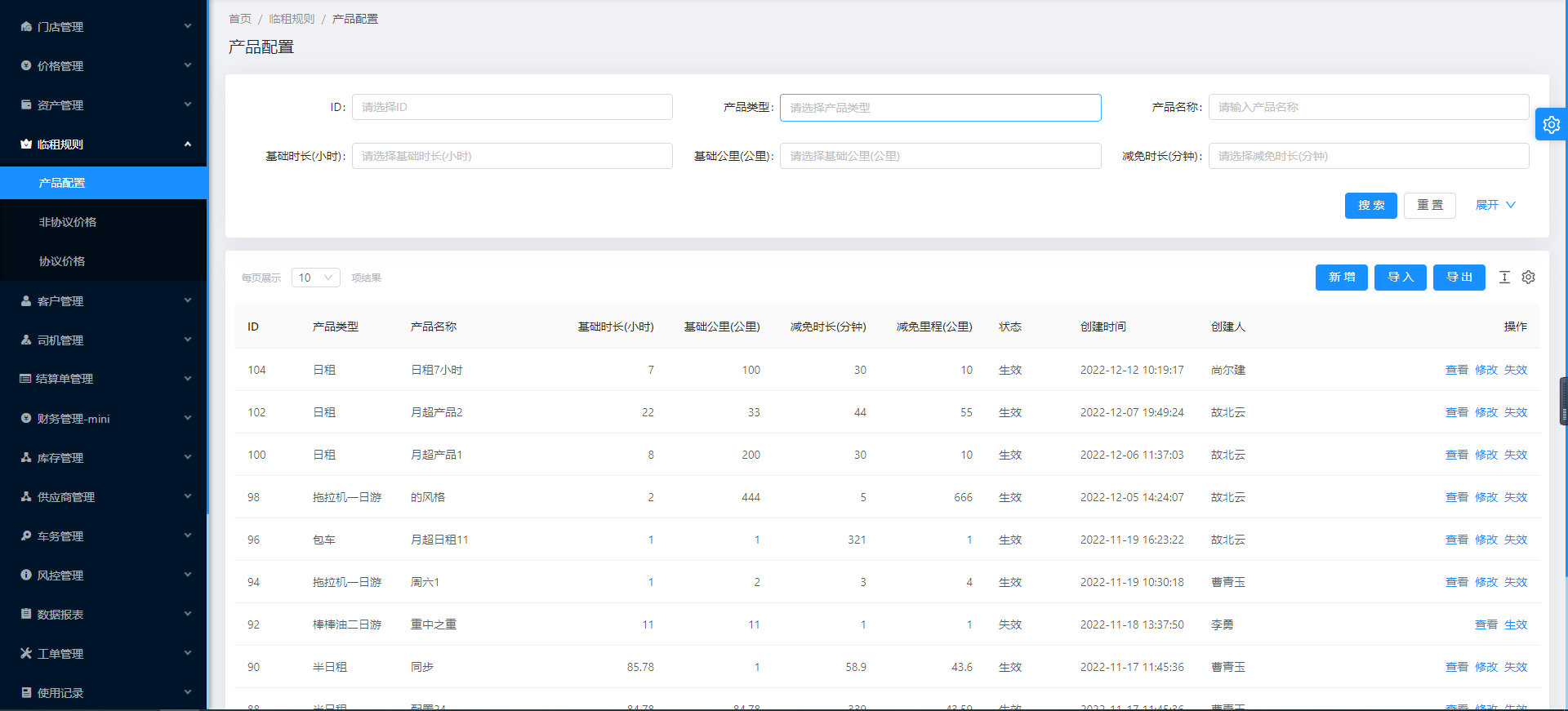Click the 拖拉机一日游 cell in row 98
This screenshot has height=711, width=1568.
tap(346, 497)
